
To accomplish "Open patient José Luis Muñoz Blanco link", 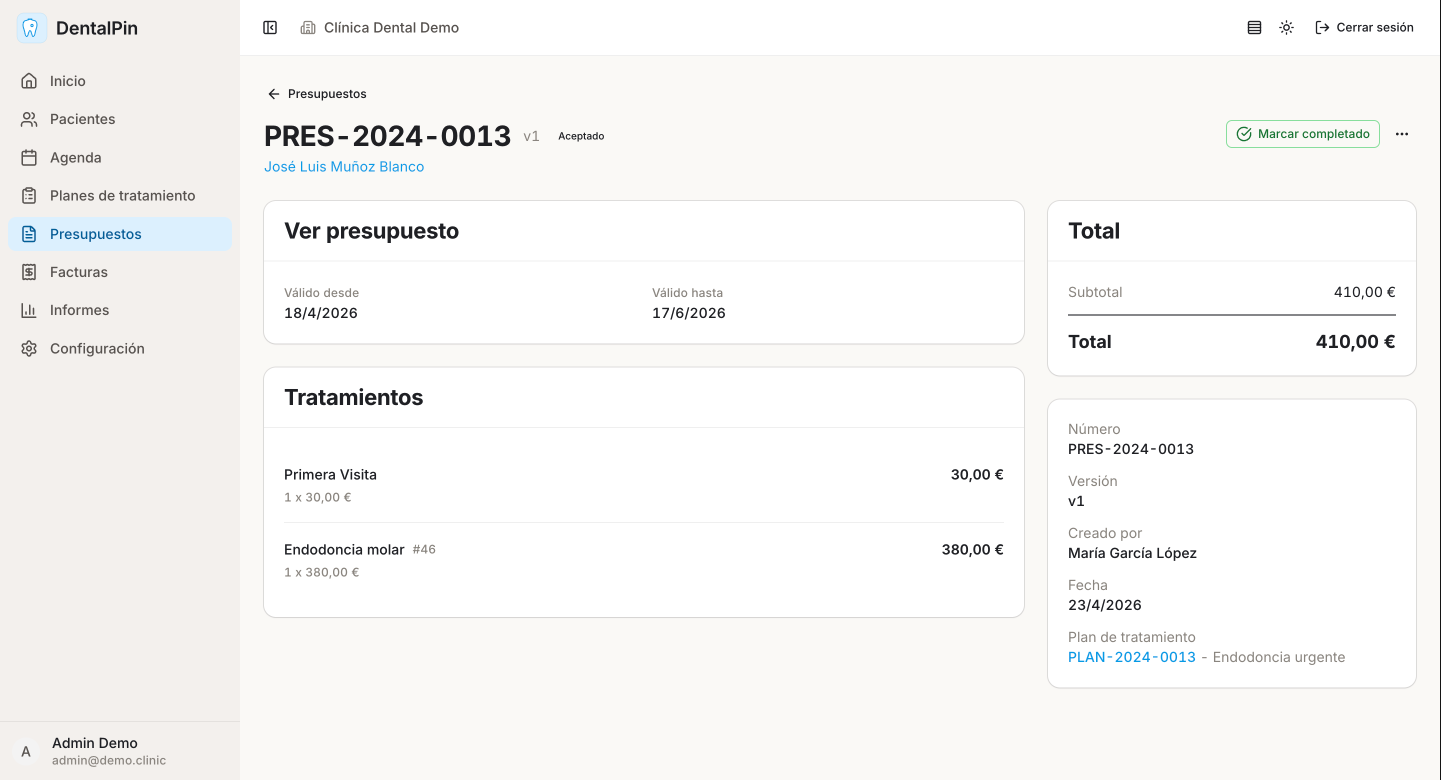I will (344, 167).
